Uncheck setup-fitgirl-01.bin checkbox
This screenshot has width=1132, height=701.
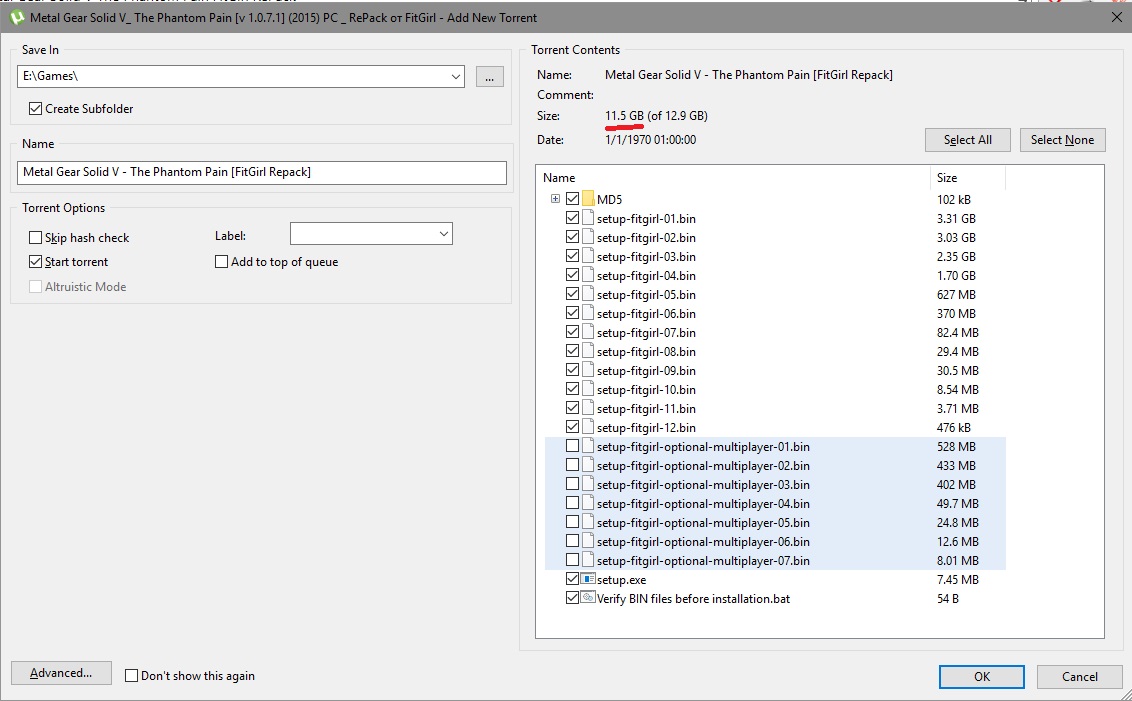click(x=572, y=217)
